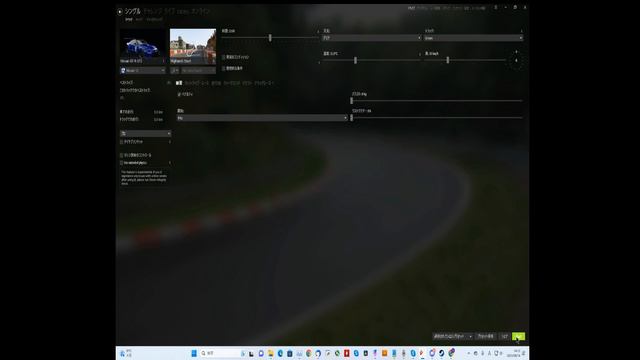This screenshot has height=360, width=640.
Task: Open the assists preset dropdown in left panel
Action: tap(145, 133)
